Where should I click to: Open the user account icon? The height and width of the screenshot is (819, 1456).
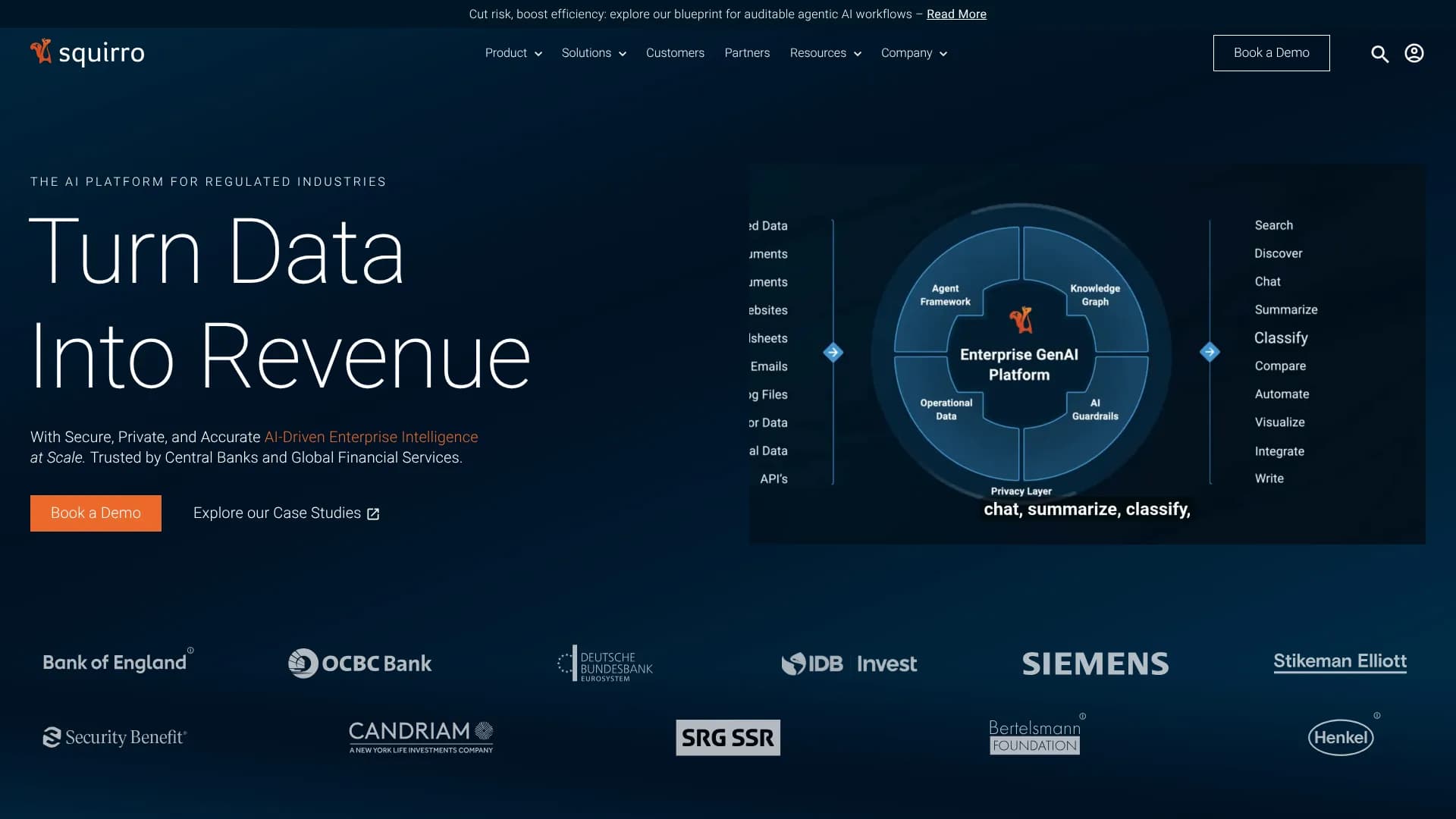pyautogui.click(x=1414, y=53)
